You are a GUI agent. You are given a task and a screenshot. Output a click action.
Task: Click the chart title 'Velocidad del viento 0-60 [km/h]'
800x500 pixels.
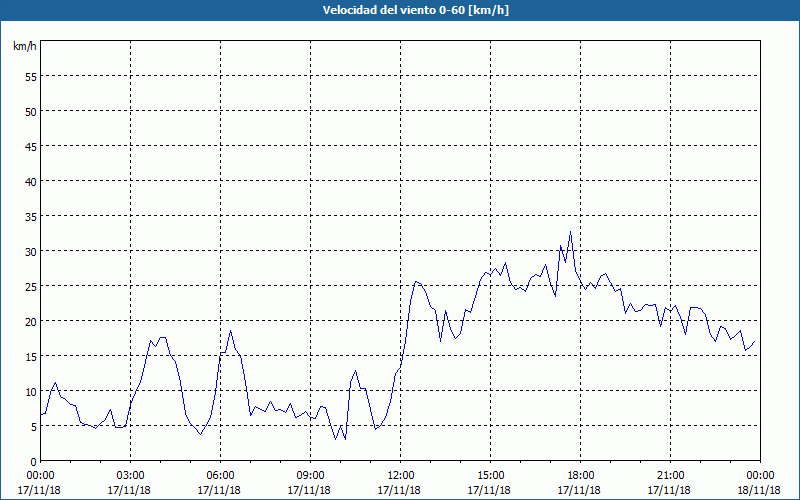(415, 10)
